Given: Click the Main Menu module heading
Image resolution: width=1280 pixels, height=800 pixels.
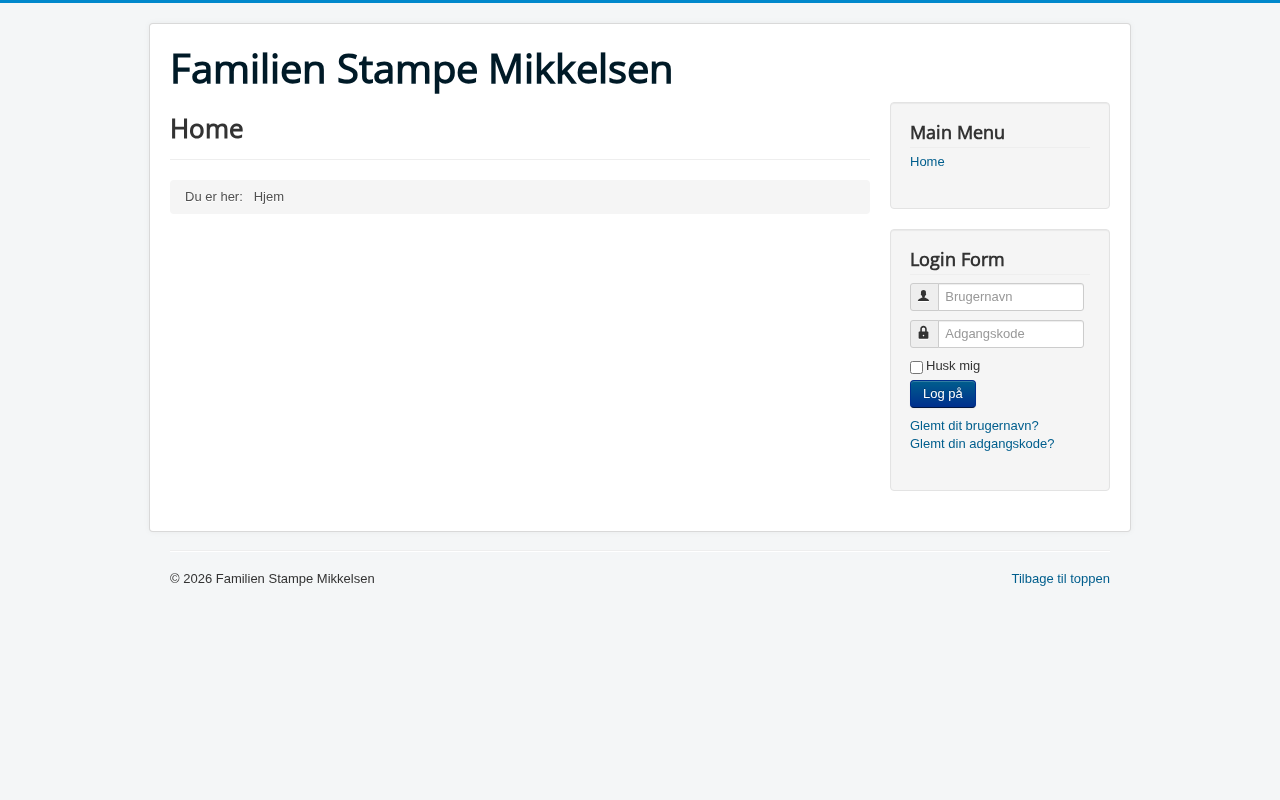Looking at the screenshot, I should [957, 133].
